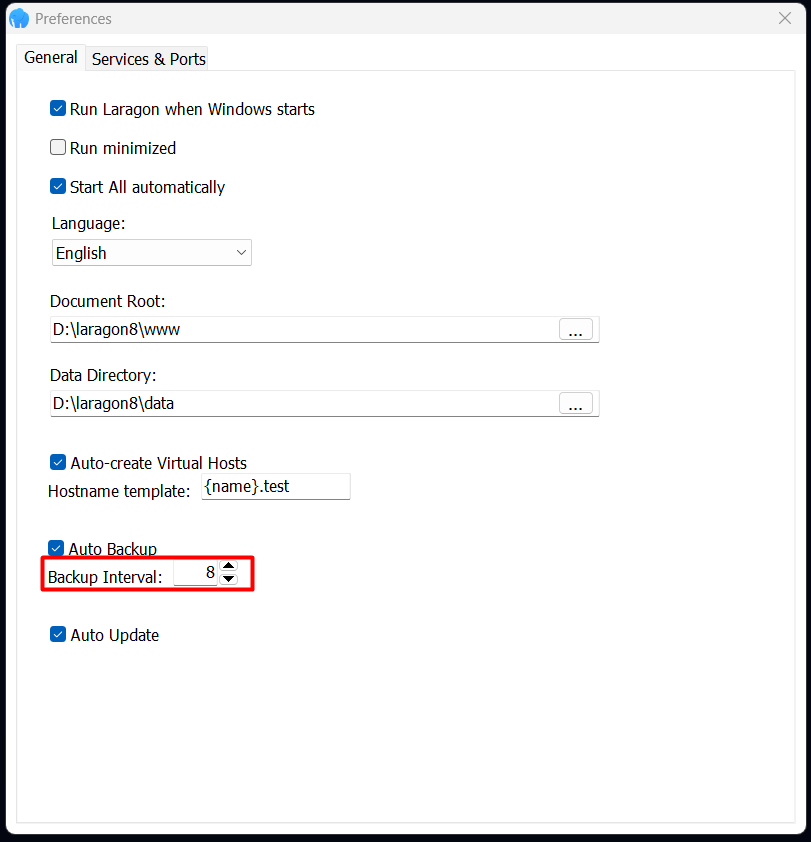Viewport: 811px width, 842px height.
Task: Turn off Auto Update
Action: coord(57,634)
